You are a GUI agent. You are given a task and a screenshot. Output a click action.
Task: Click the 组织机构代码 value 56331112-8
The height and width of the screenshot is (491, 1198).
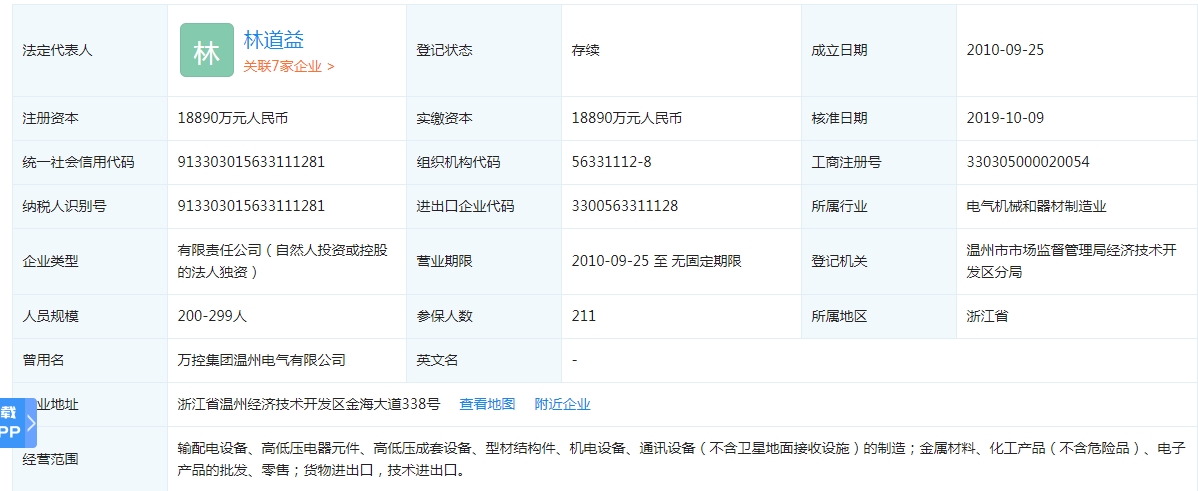[611, 162]
